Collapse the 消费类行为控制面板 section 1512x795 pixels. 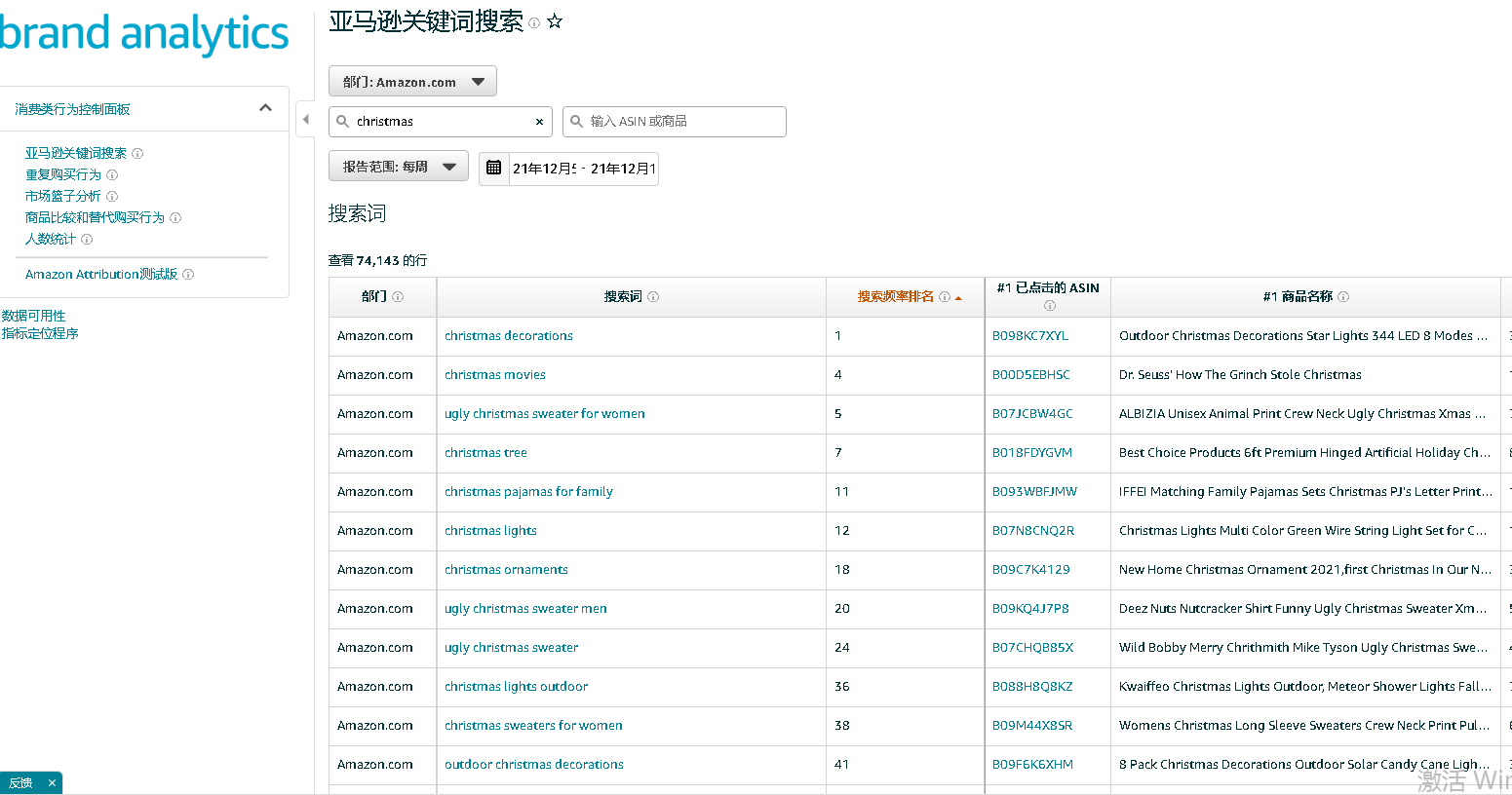[x=265, y=108]
